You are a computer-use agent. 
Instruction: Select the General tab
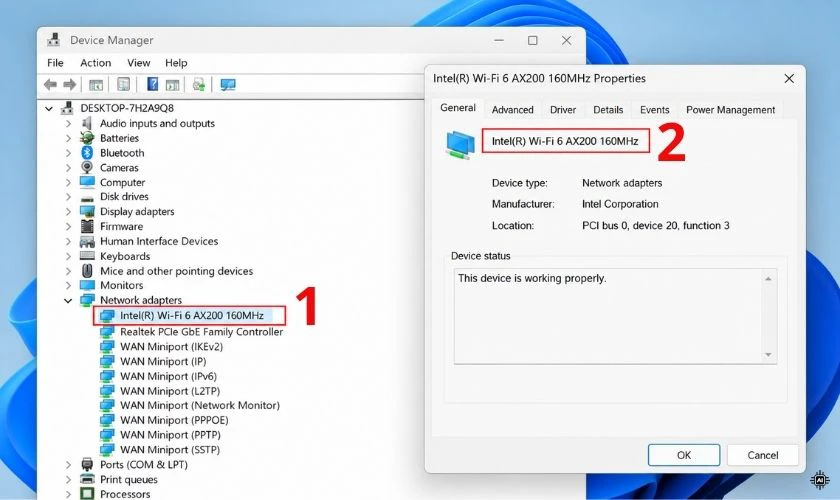[x=458, y=108]
